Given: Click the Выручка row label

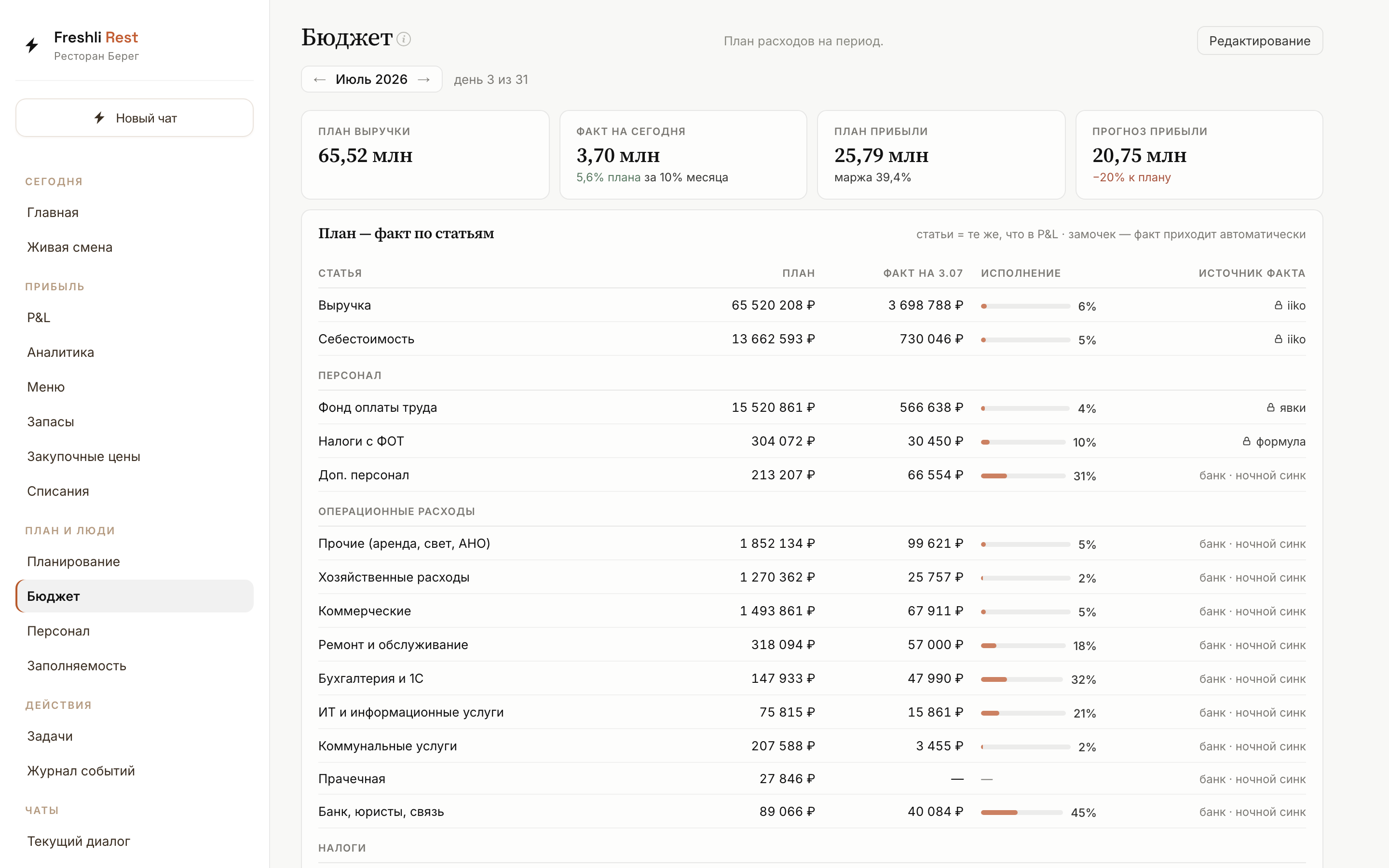Looking at the screenshot, I should coord(344,305).
